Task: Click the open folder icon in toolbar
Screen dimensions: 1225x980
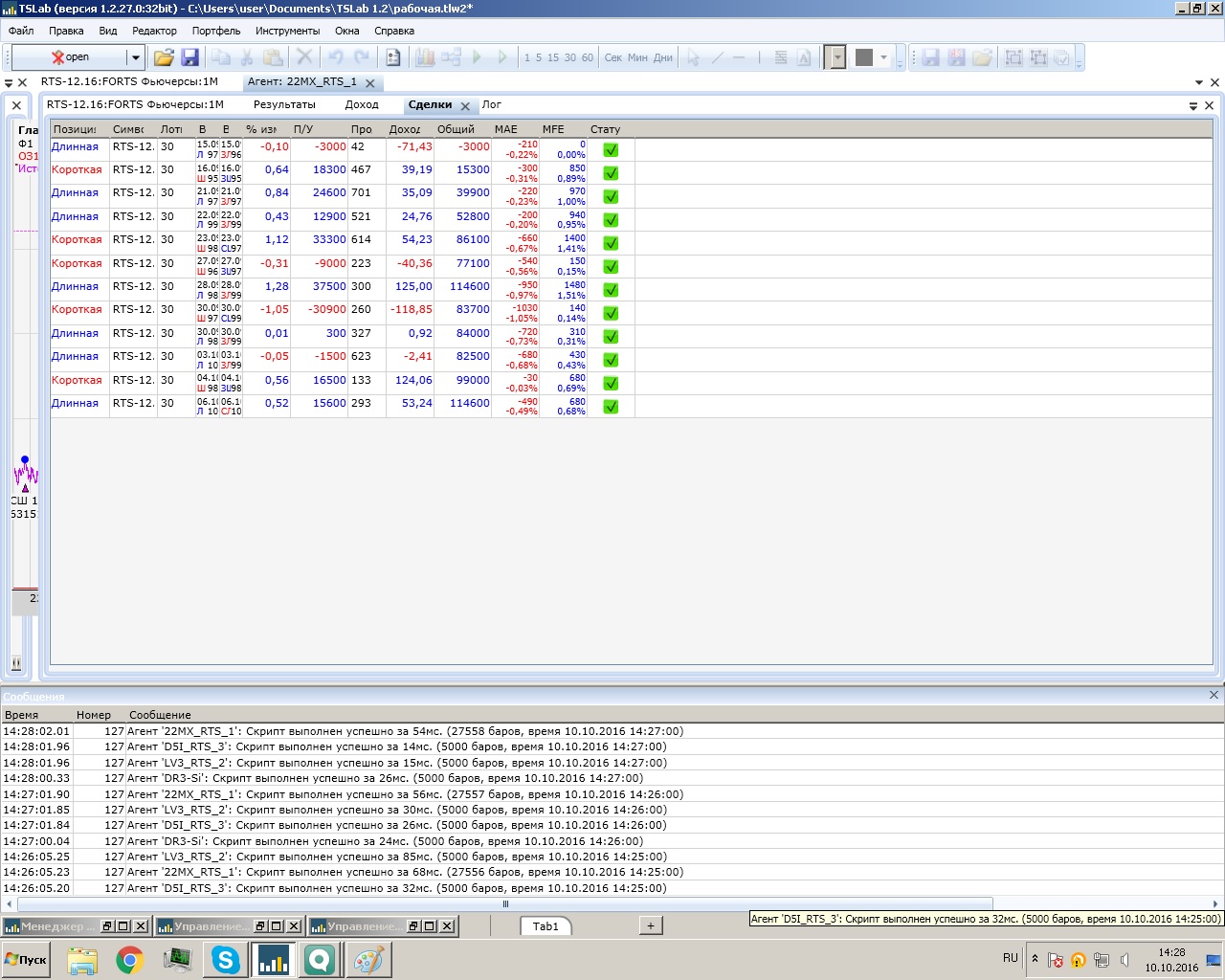Action: pos(164,57)
